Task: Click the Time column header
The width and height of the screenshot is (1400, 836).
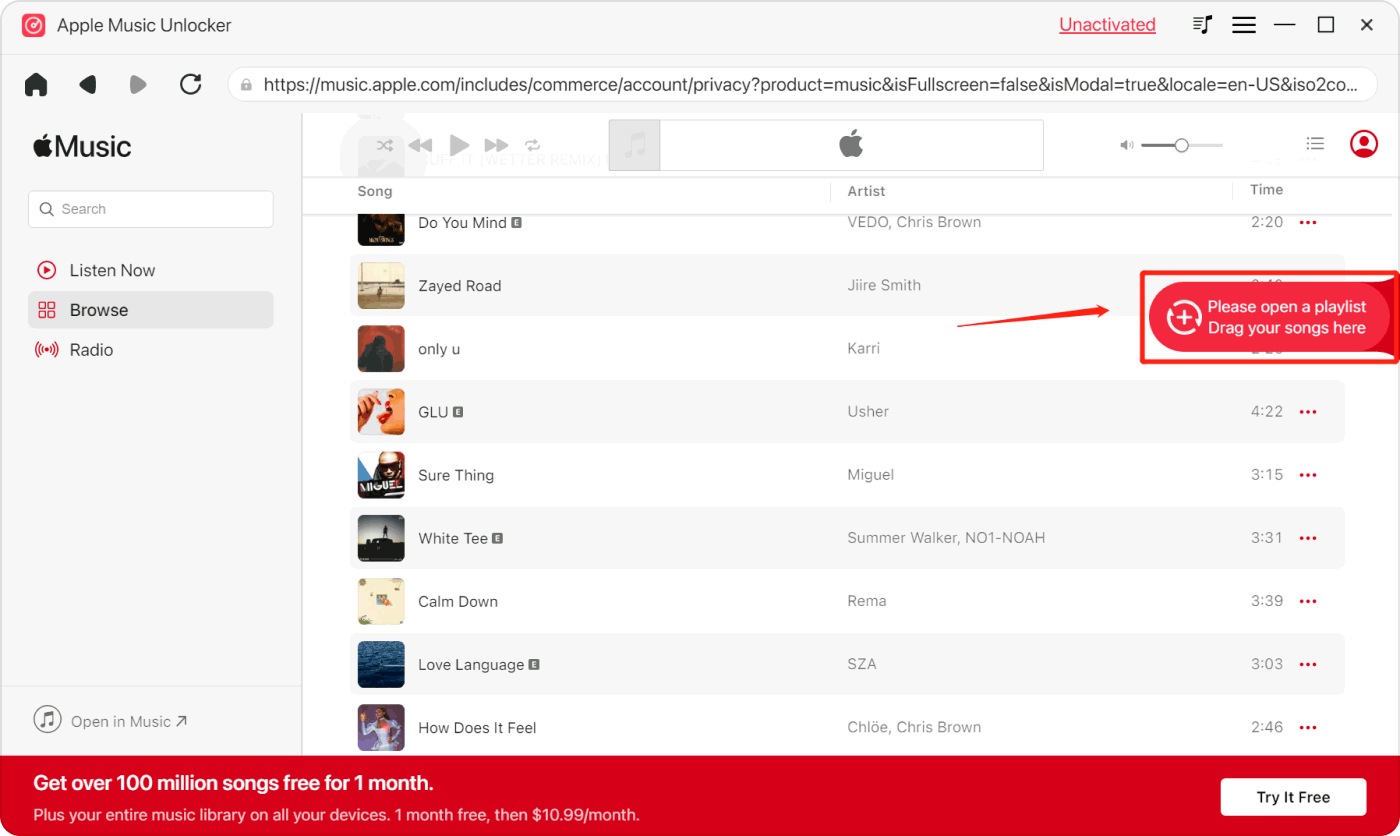Action: (1266, 190)
